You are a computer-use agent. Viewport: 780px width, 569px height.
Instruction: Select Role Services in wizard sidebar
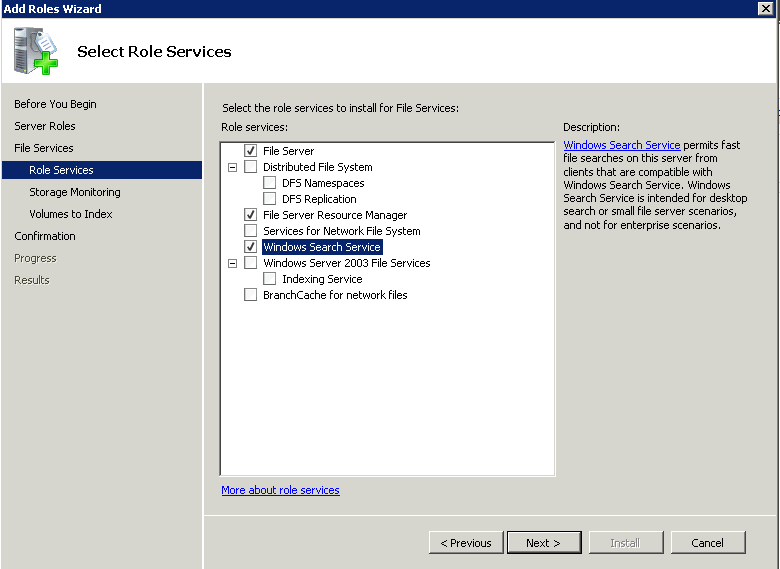click(x=102, y=170)
